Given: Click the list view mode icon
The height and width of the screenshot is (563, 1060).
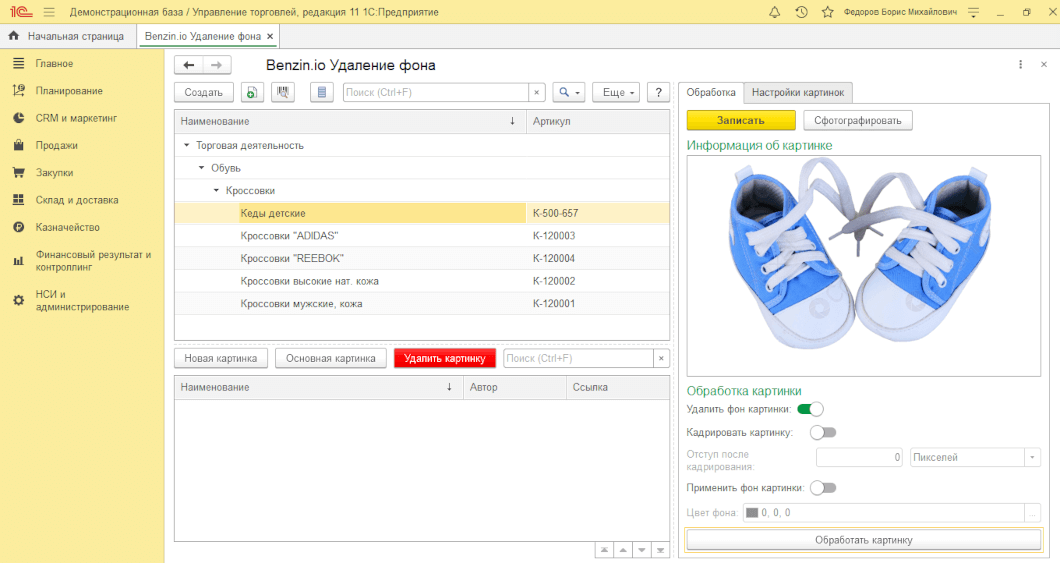Looking at the screenshot, I should click(x=321, y=92).
